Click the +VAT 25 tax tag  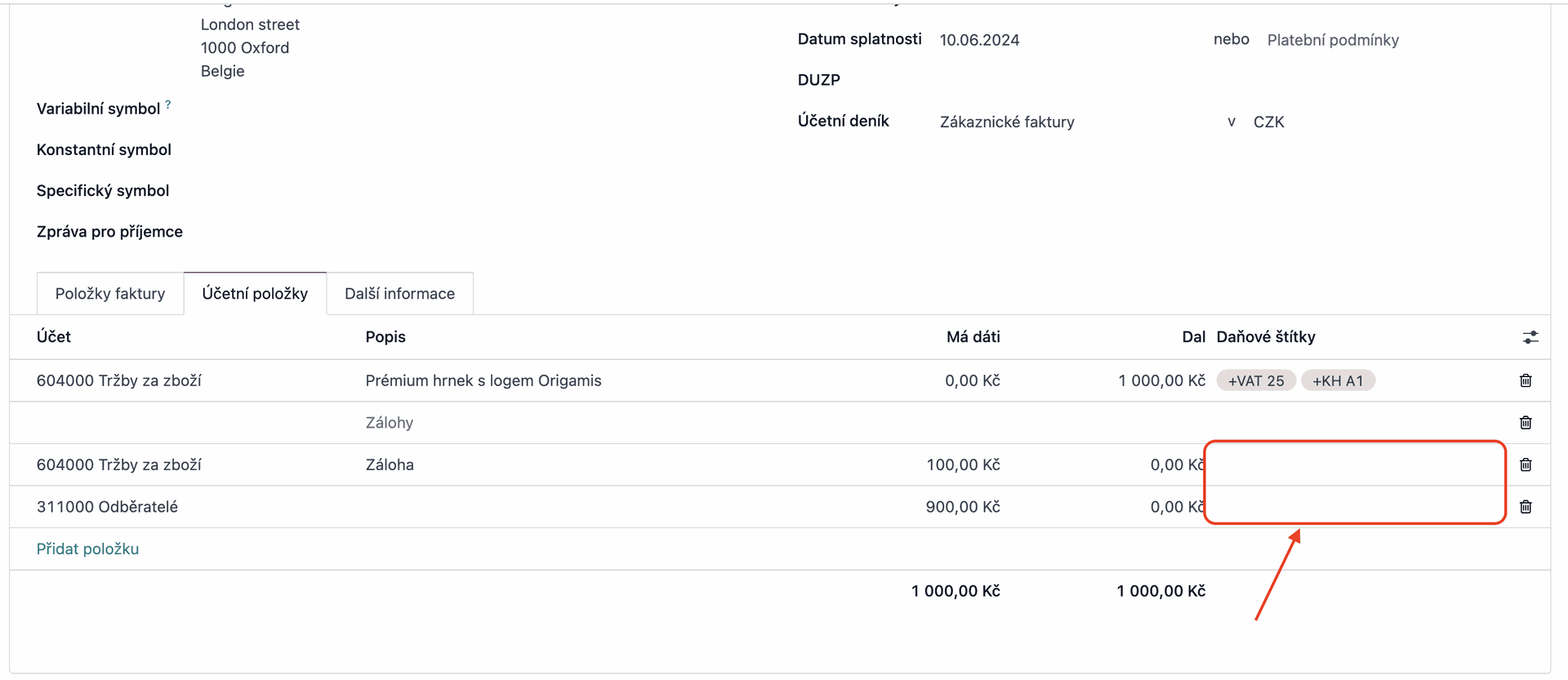coord(1256,380)
